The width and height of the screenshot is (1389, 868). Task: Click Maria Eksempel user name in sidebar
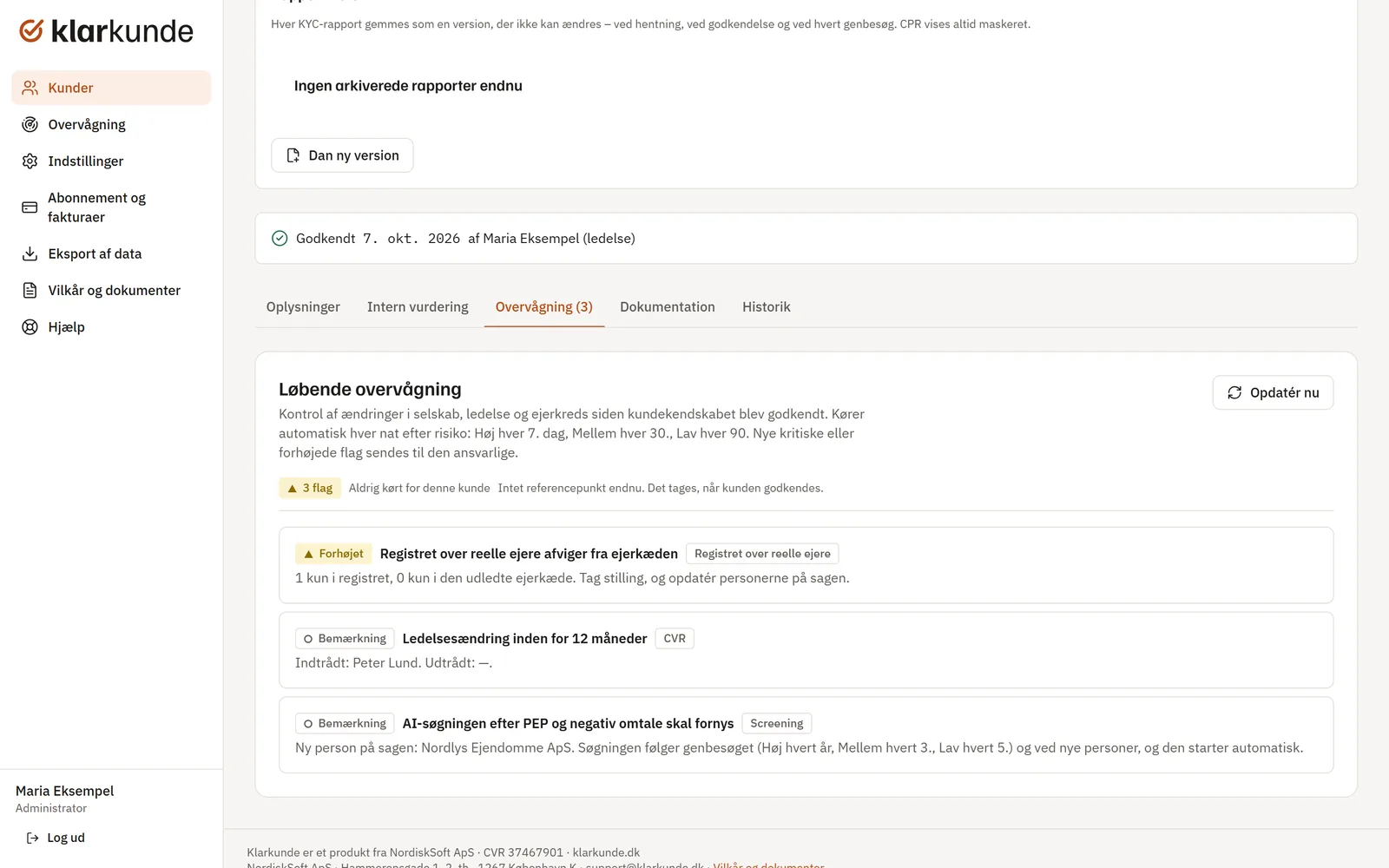click(x=64, y=791)
